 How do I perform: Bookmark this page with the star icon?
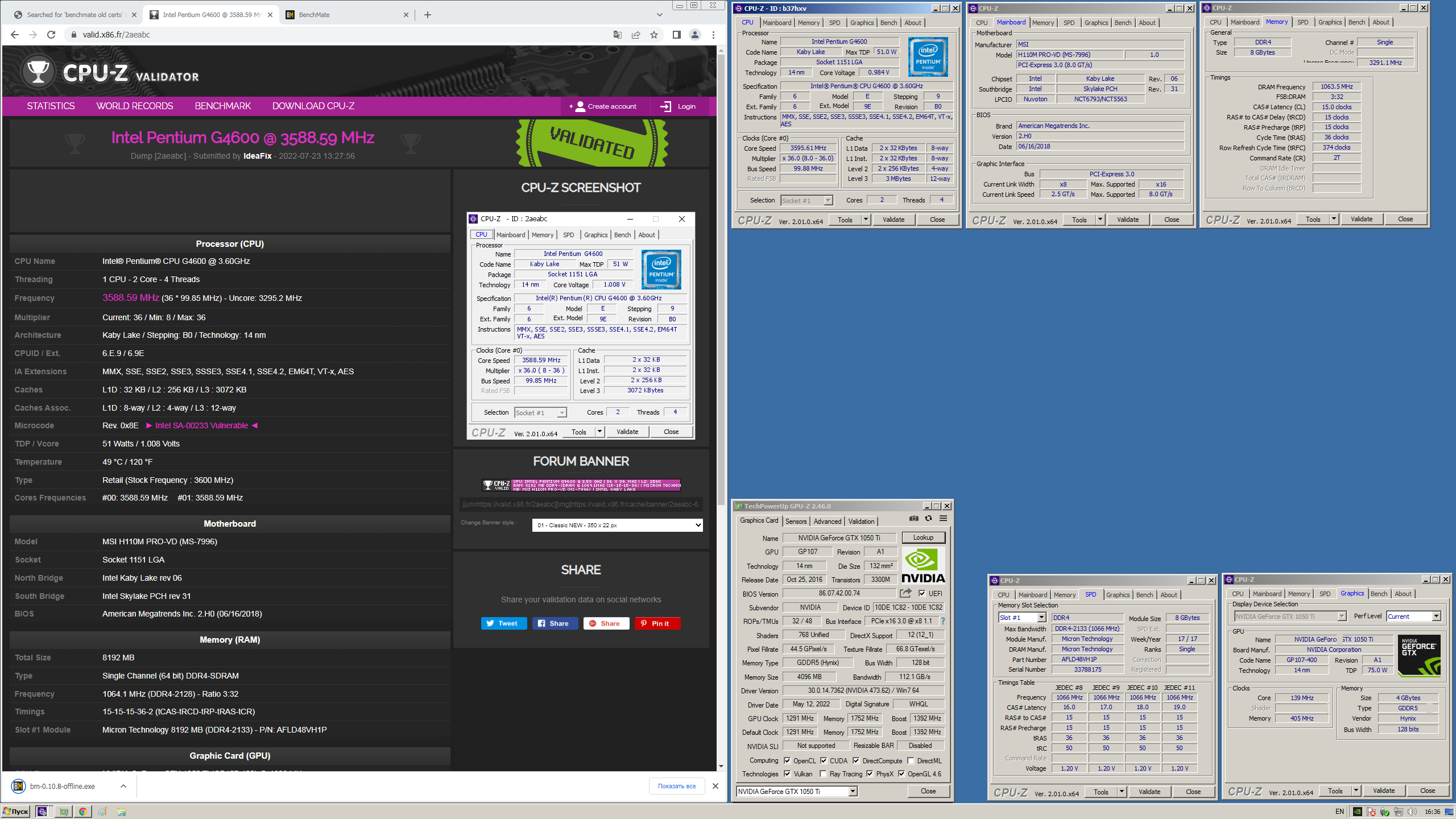(654, 35)
